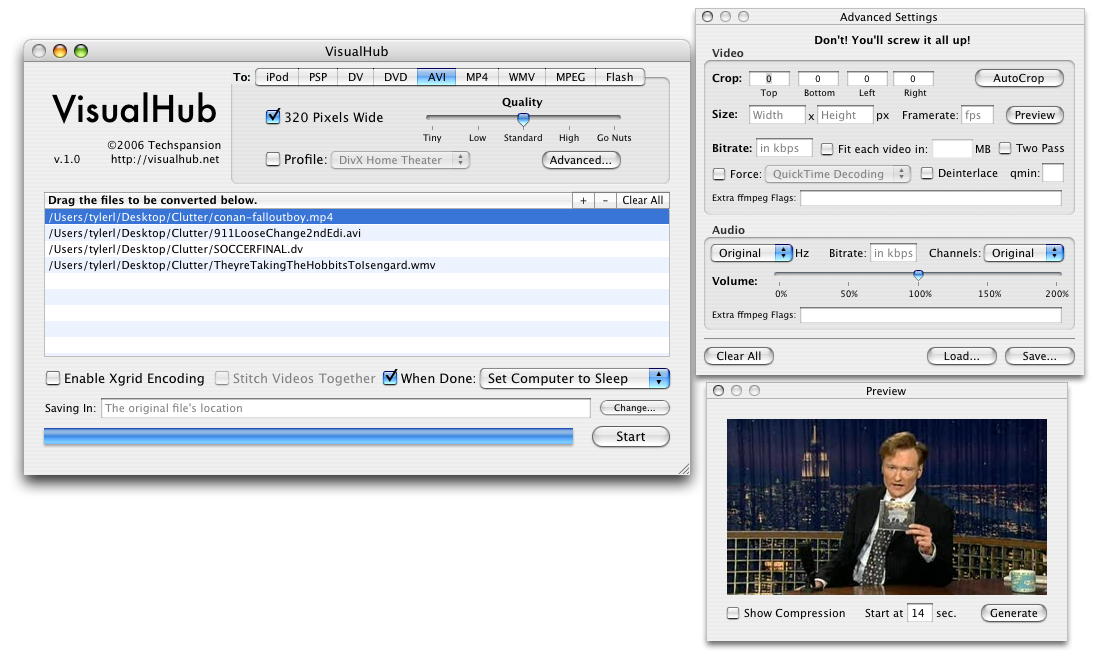Select the iPod tab
The image size is (1093, 658).
tap(277, 77)
